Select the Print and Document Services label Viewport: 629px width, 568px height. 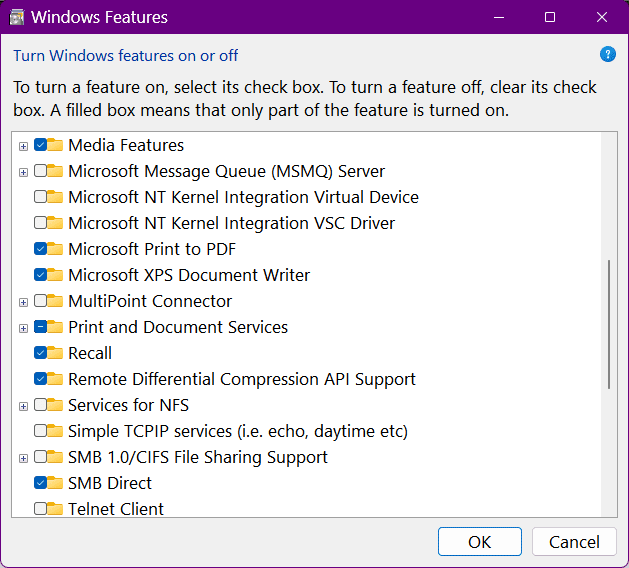[178, 327]
